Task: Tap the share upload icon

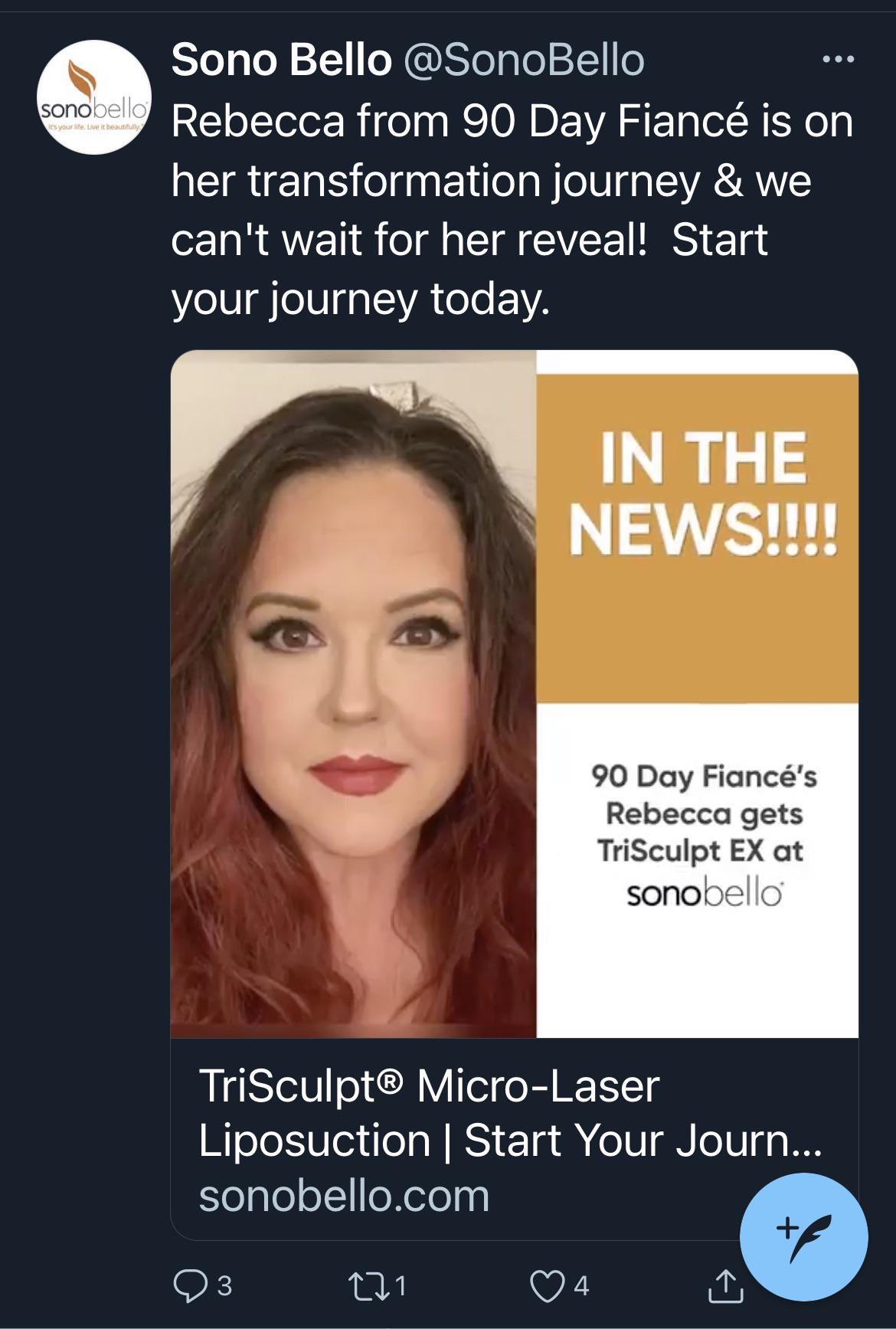Action: (724, 1285)
